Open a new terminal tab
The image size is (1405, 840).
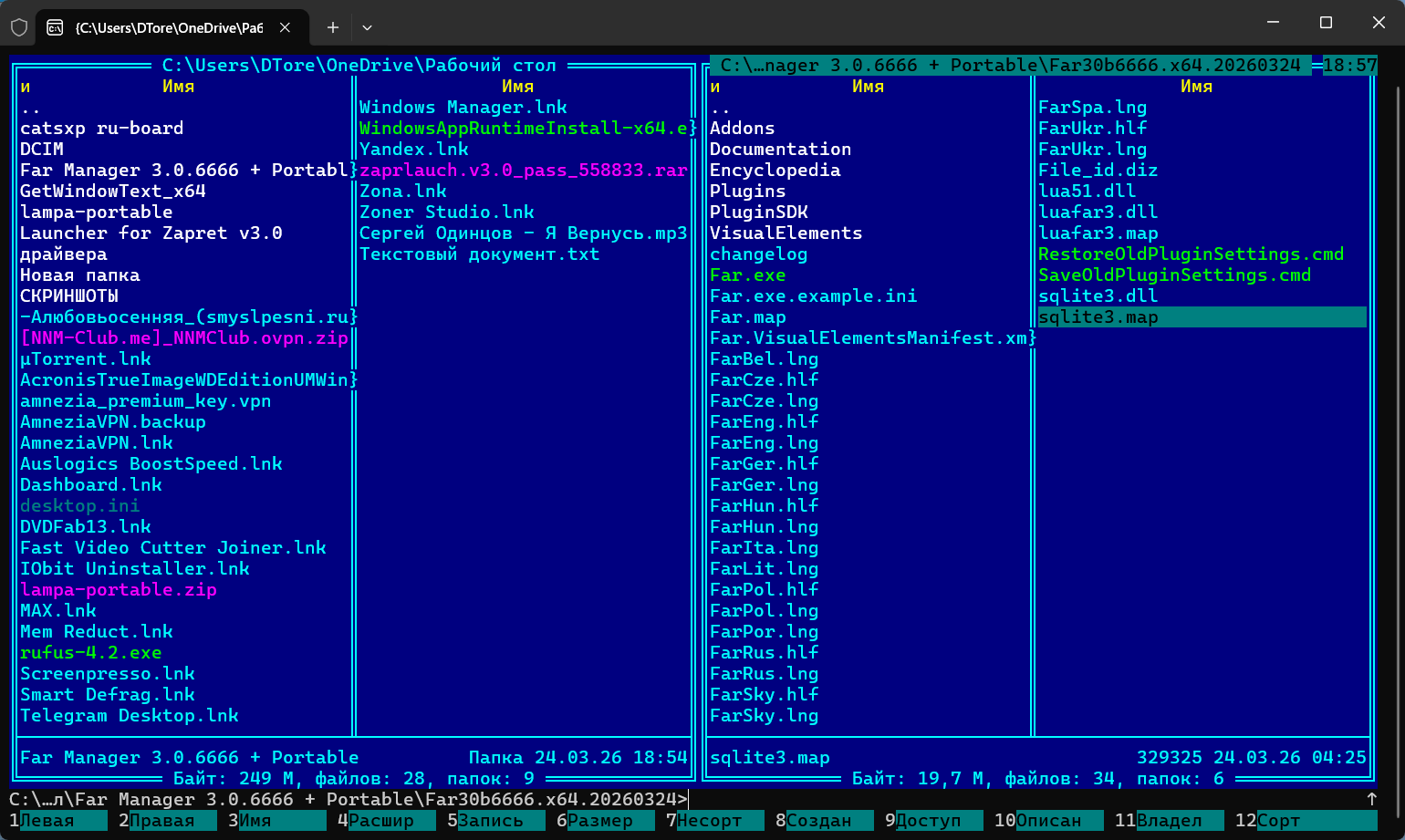tap(333, 27)
